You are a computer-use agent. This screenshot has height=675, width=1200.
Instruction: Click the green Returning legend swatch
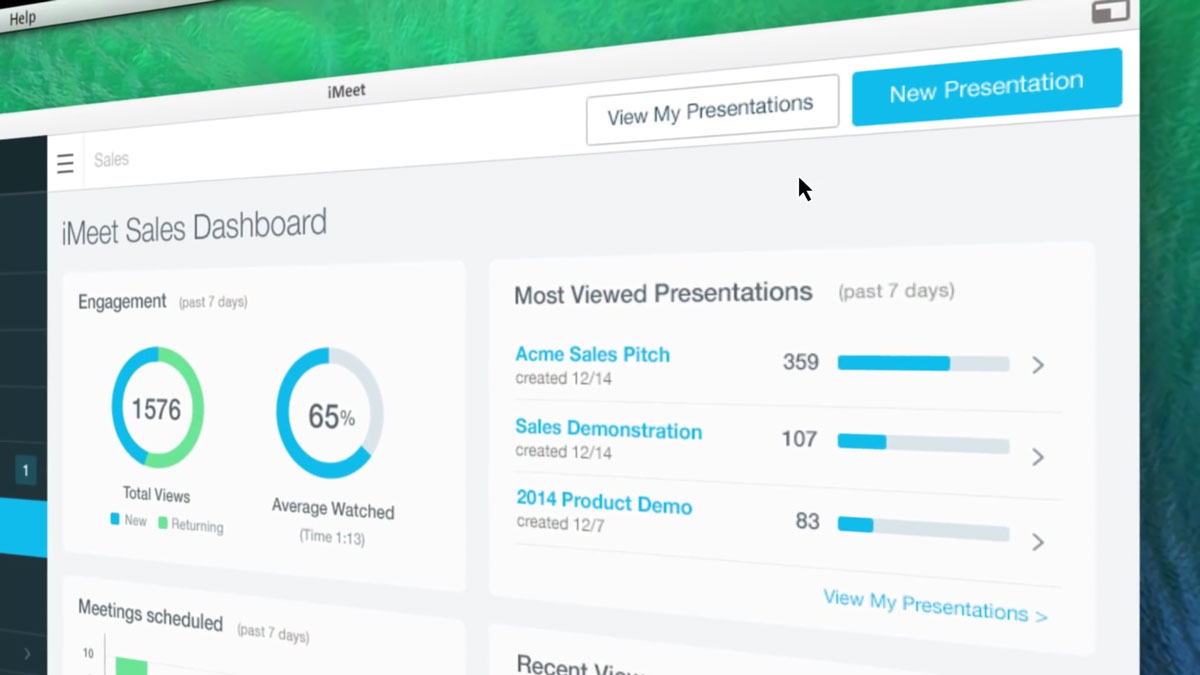tap(162, 522)
